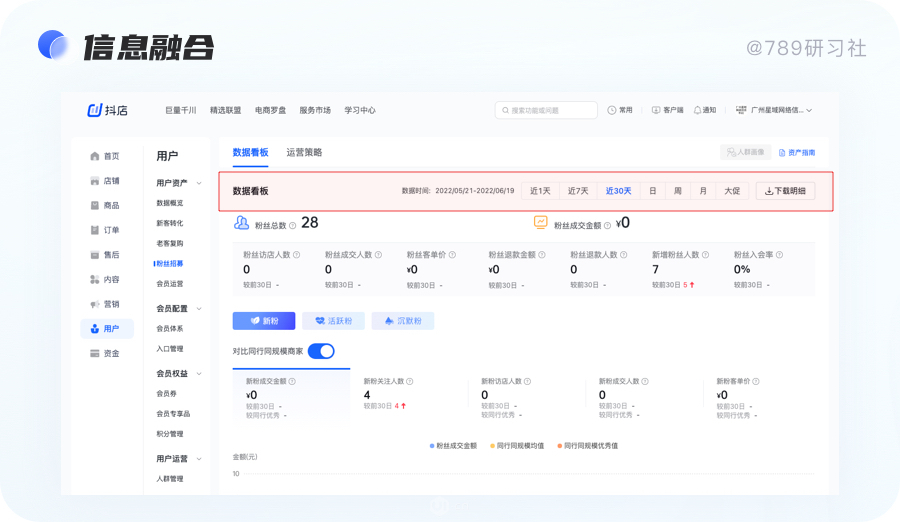The image size is (900, 522).
Task: Open 学习中心 in top navigation
Action: pyautogui.click(x=360, y=110)
